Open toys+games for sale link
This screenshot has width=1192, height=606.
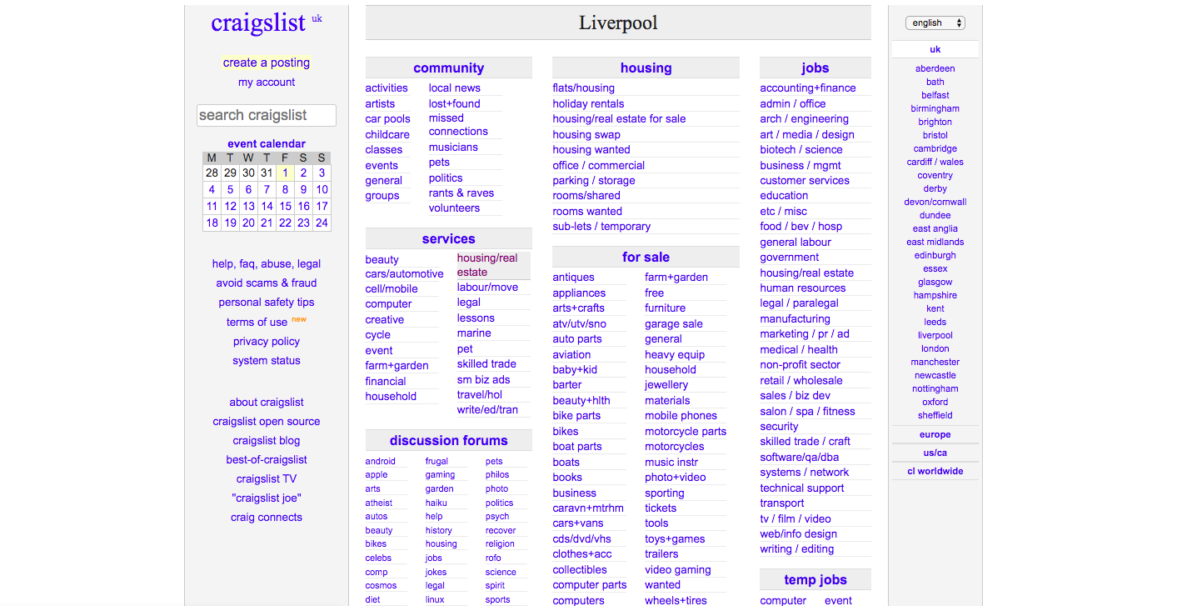674,539
